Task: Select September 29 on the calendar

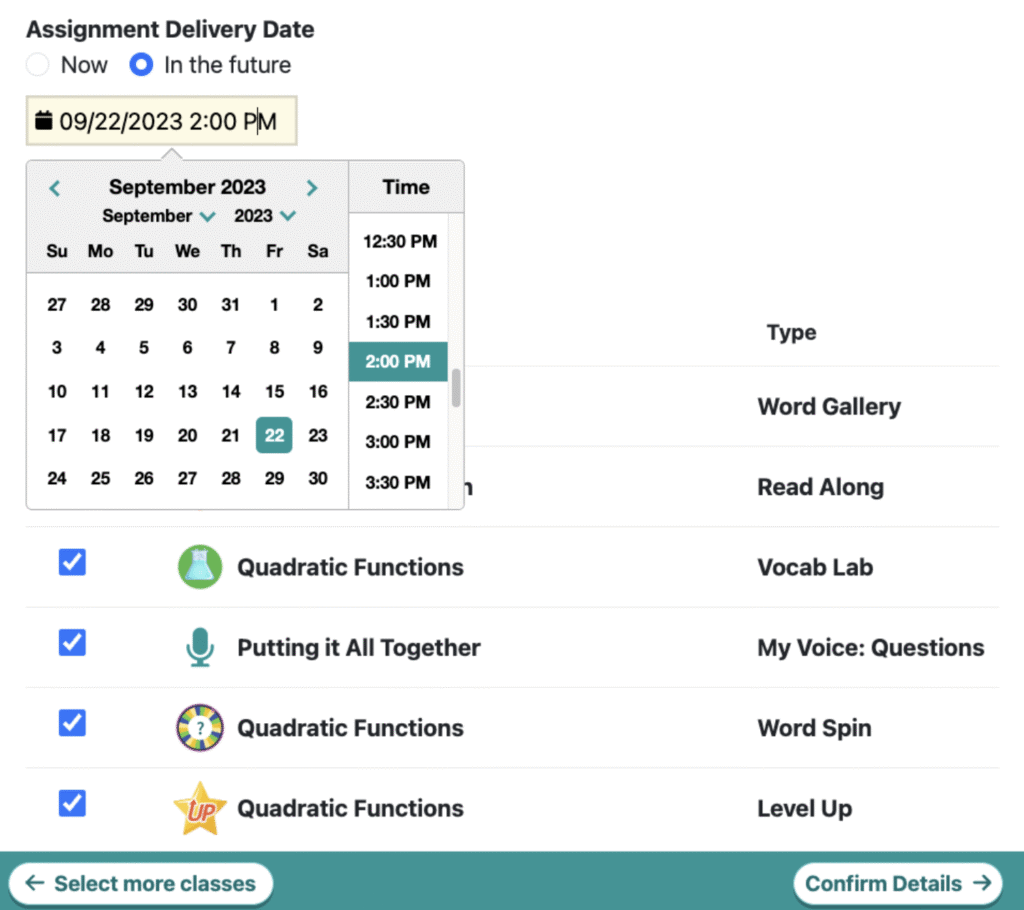Action: pyautogui.click(x=274, y=478)
